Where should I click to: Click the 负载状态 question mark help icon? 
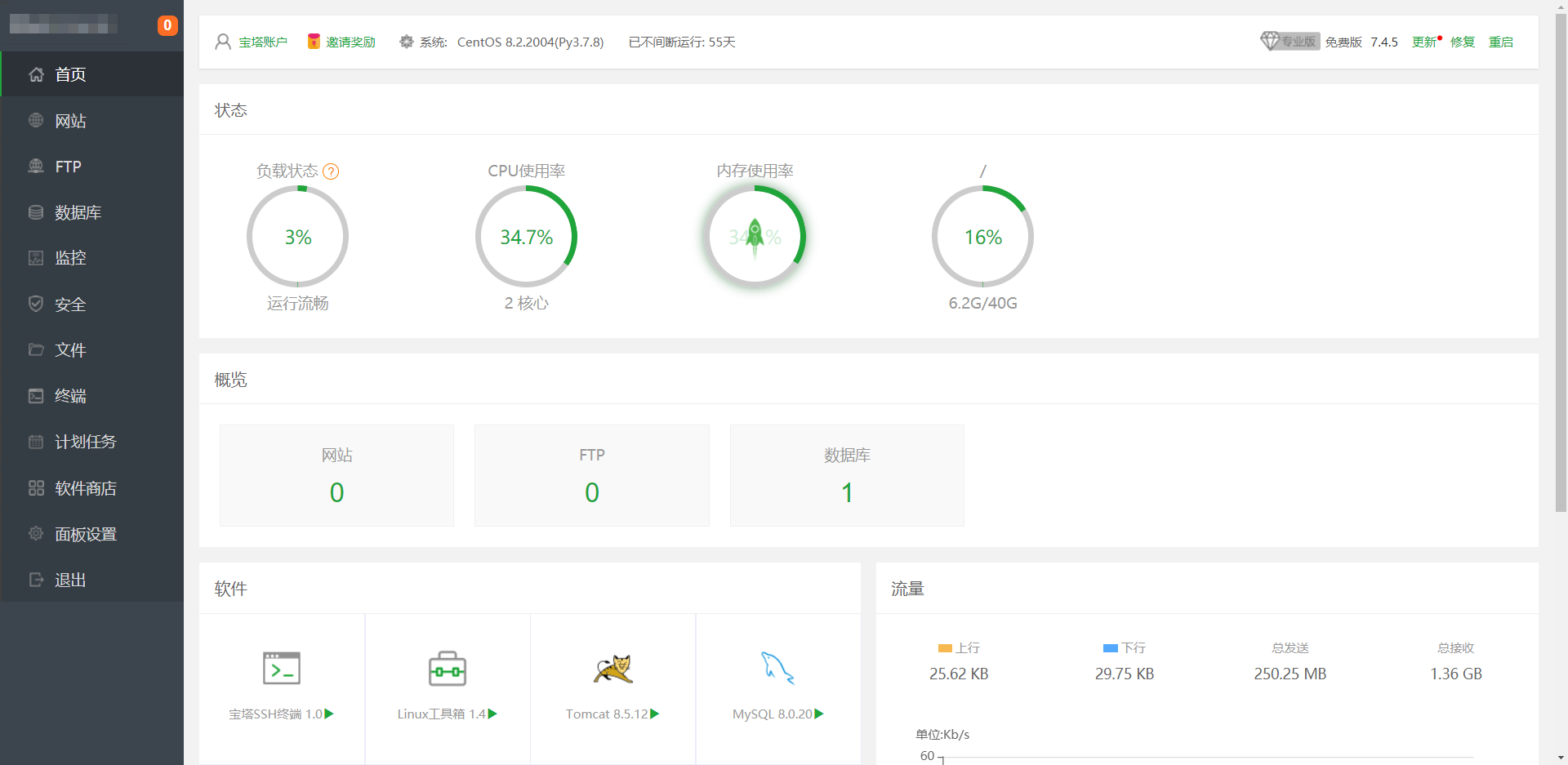[331, 171]
